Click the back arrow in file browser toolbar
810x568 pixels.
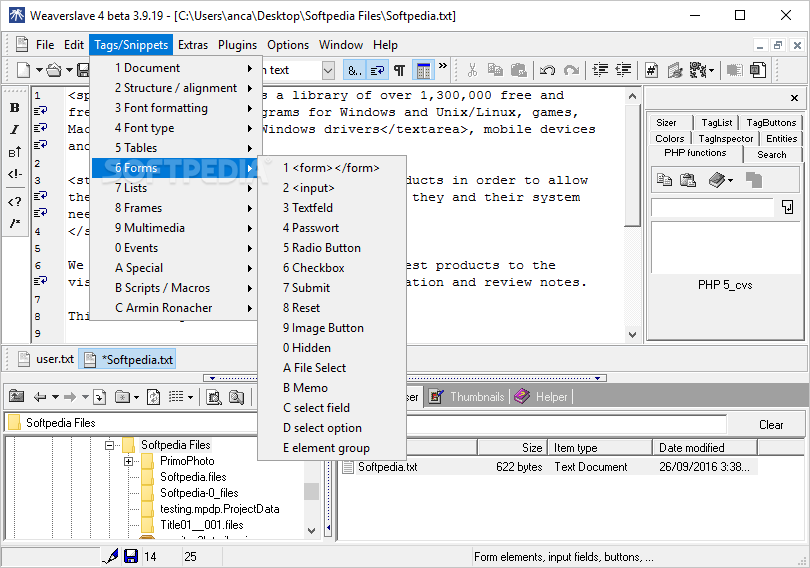click(x=39, y=397)
